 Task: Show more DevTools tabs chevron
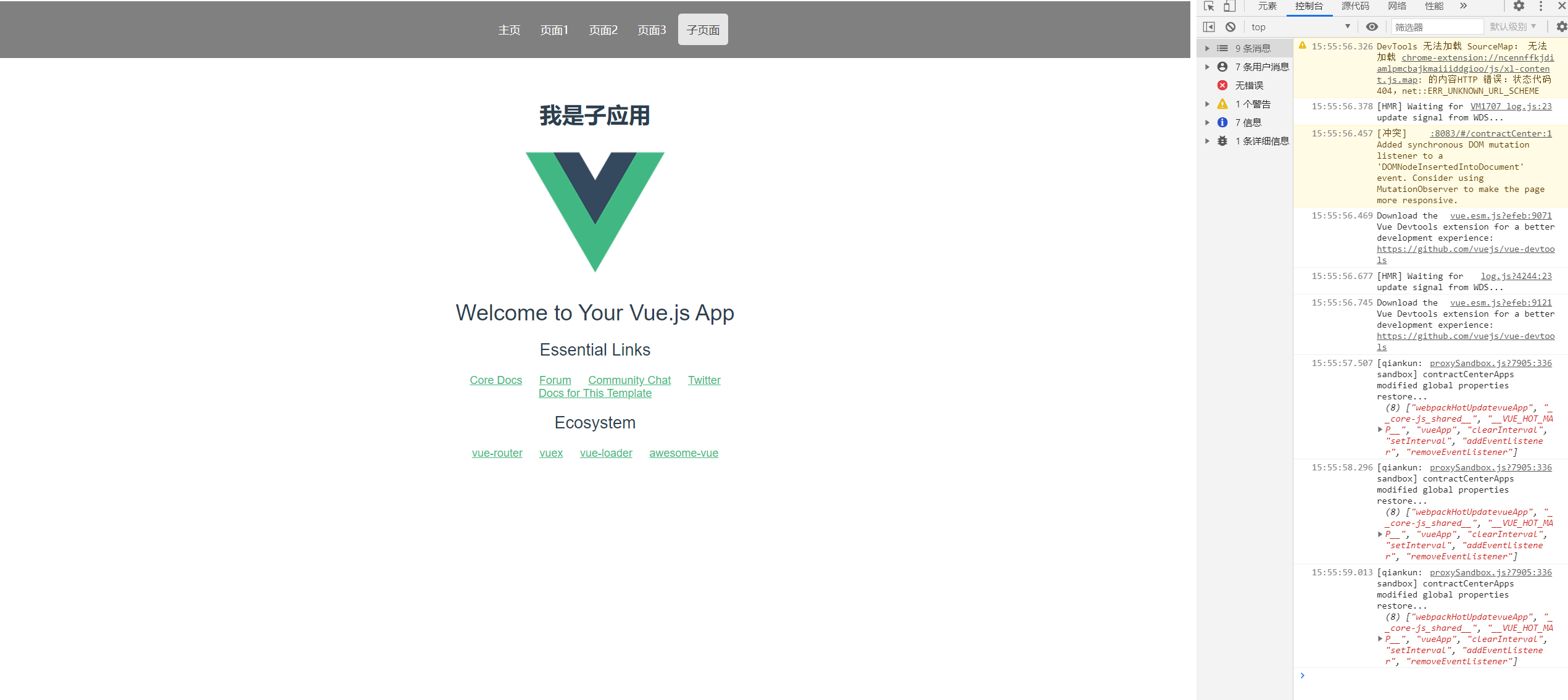tap(1463, 6)
